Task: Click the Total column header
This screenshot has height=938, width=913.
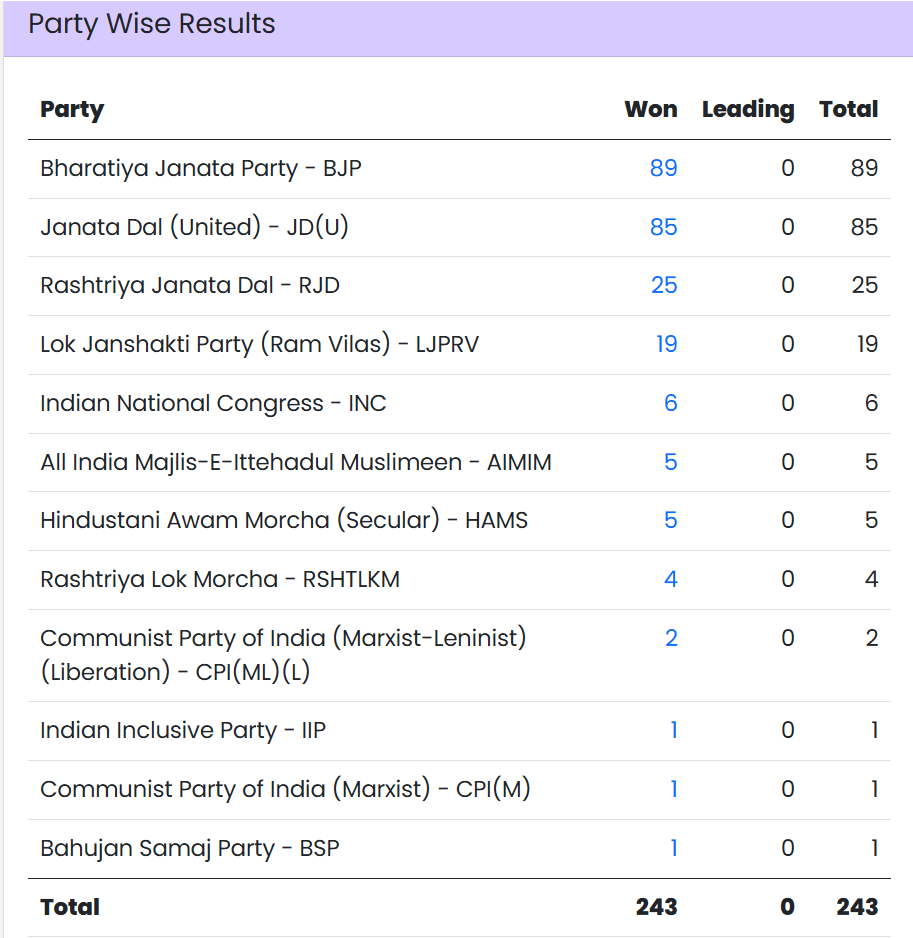Action: [848, 109]
